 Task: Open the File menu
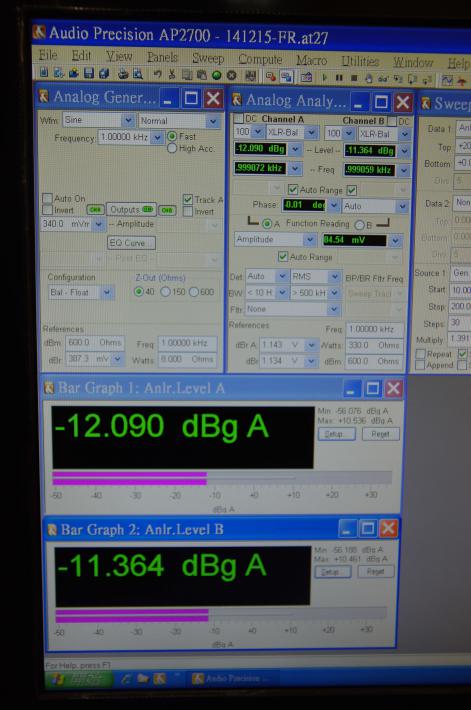point(48,55)
